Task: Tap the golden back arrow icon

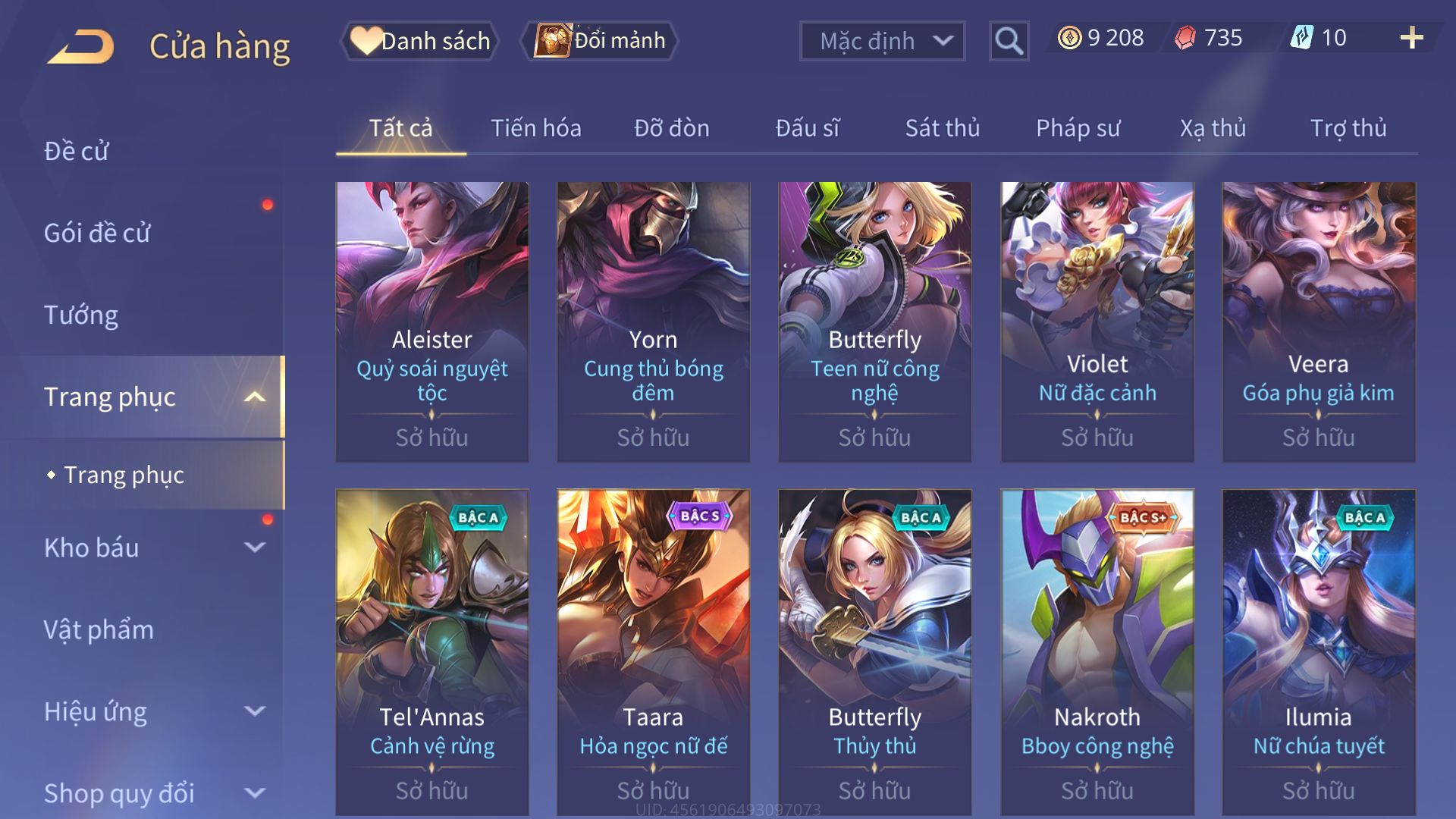Action: tap(80, 45)
